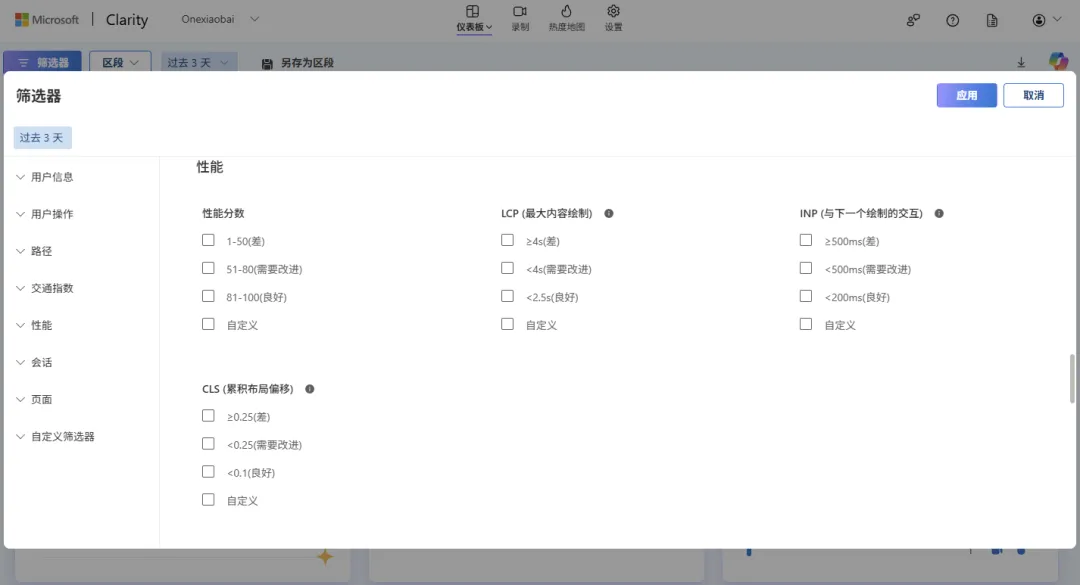This screenshot has width=1080, height=585.
Task: Expand the 自定义筛选器 section
Action: click(55, 437)
